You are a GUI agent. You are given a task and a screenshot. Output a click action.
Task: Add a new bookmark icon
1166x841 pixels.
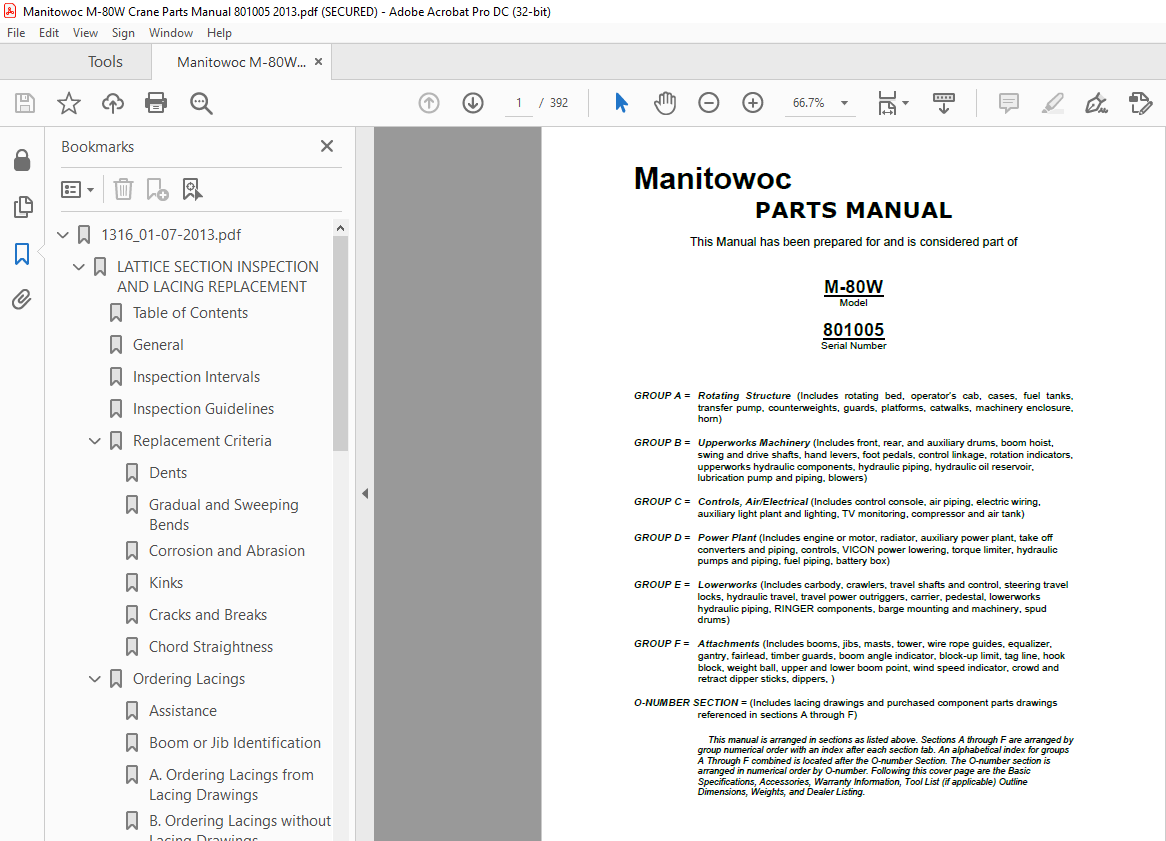(x=157, y=189)
